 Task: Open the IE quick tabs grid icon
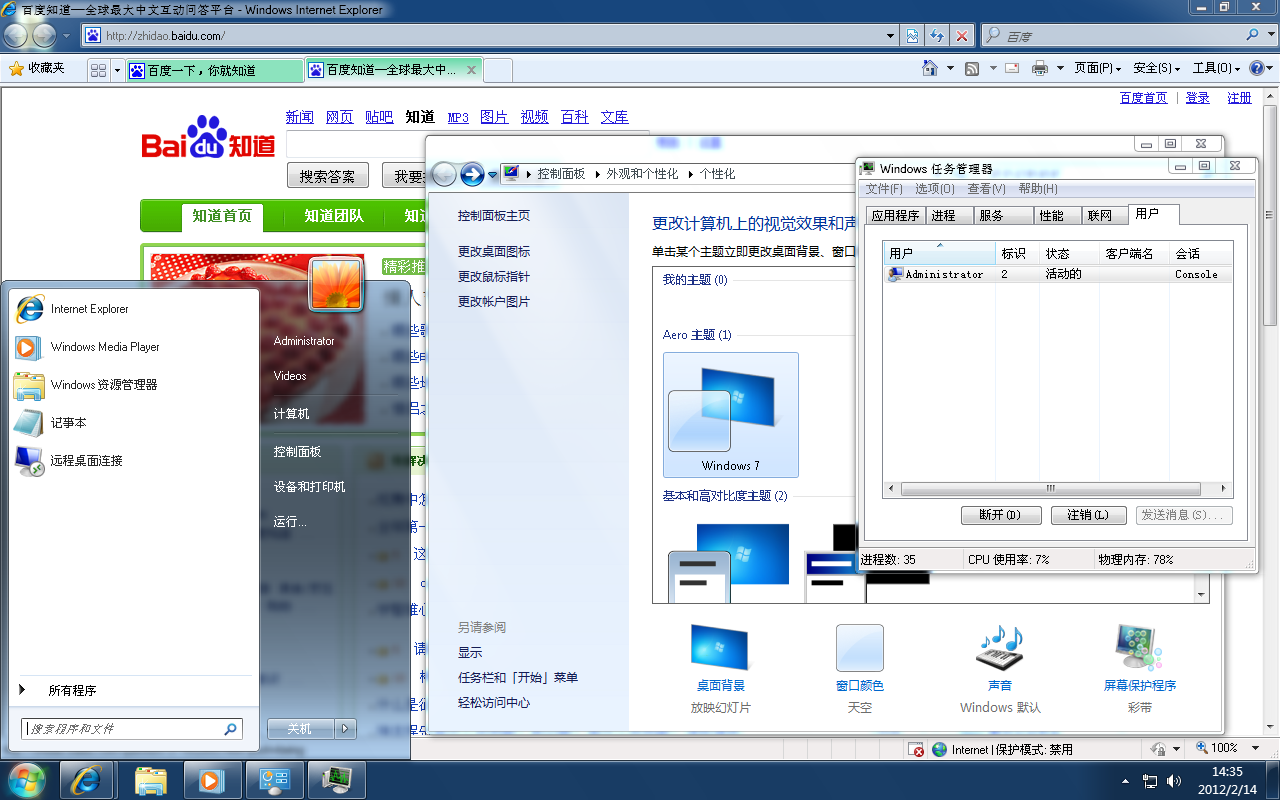tap(98, 70)
